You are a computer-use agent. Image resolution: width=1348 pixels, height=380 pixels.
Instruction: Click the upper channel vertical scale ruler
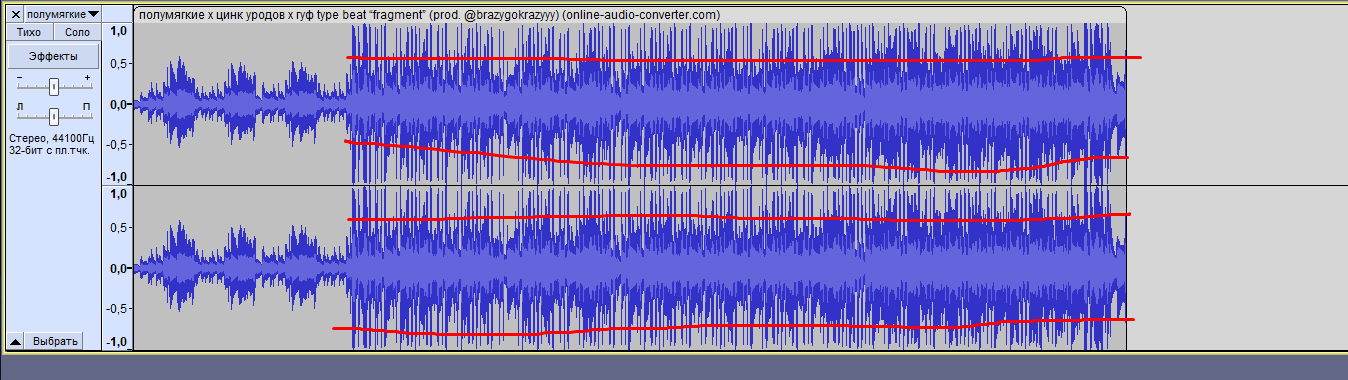tap(118, 104)
